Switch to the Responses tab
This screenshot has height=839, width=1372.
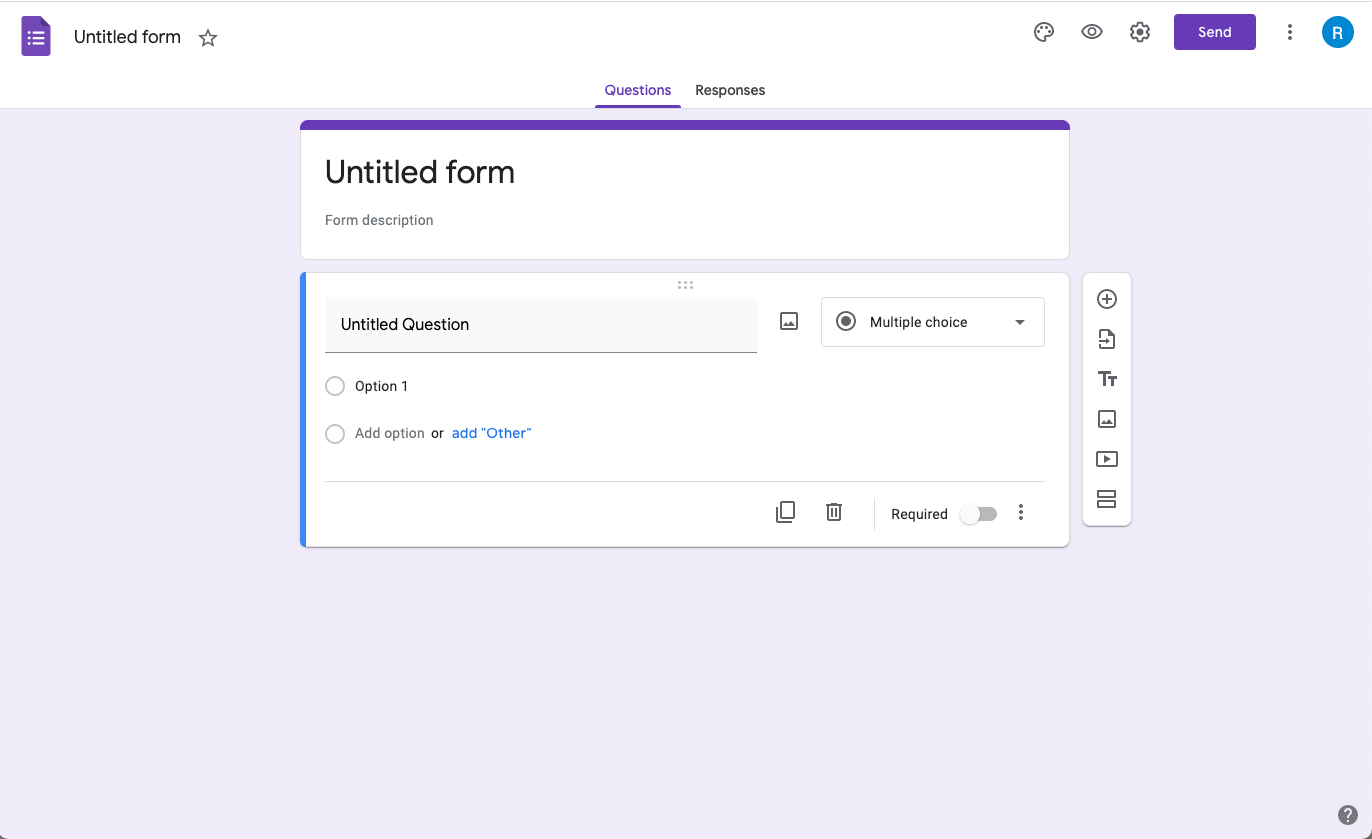pos(730,90)
